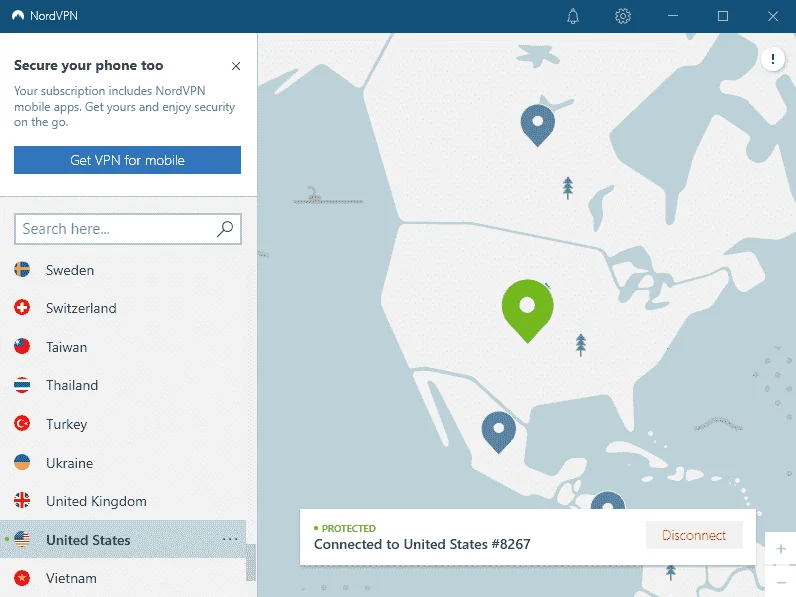Image resolution: width=796 pixels, height=597 pixels.
Task: Click Get VPN for mobile button
Action: tap(127, 160)
